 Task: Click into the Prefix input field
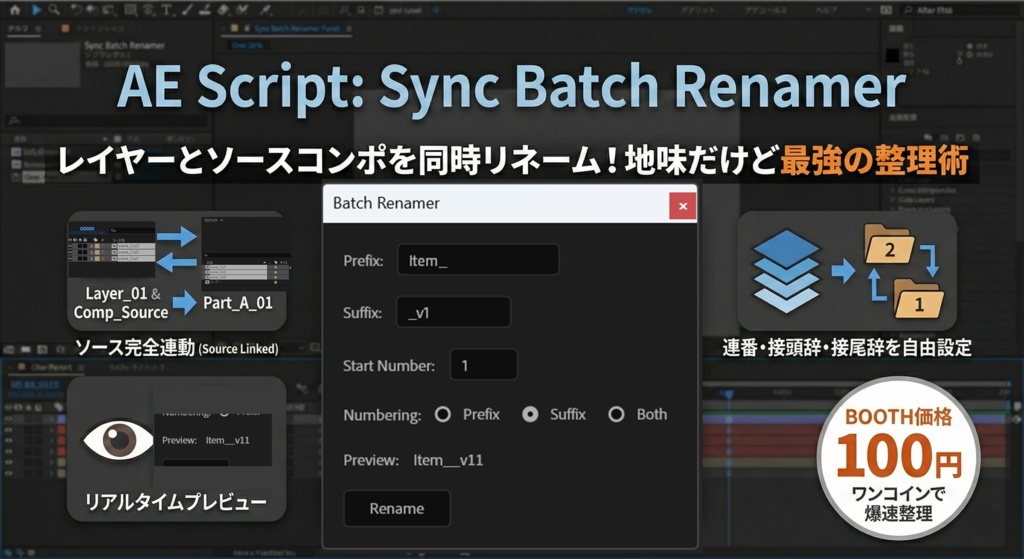[x=478, y=260]
